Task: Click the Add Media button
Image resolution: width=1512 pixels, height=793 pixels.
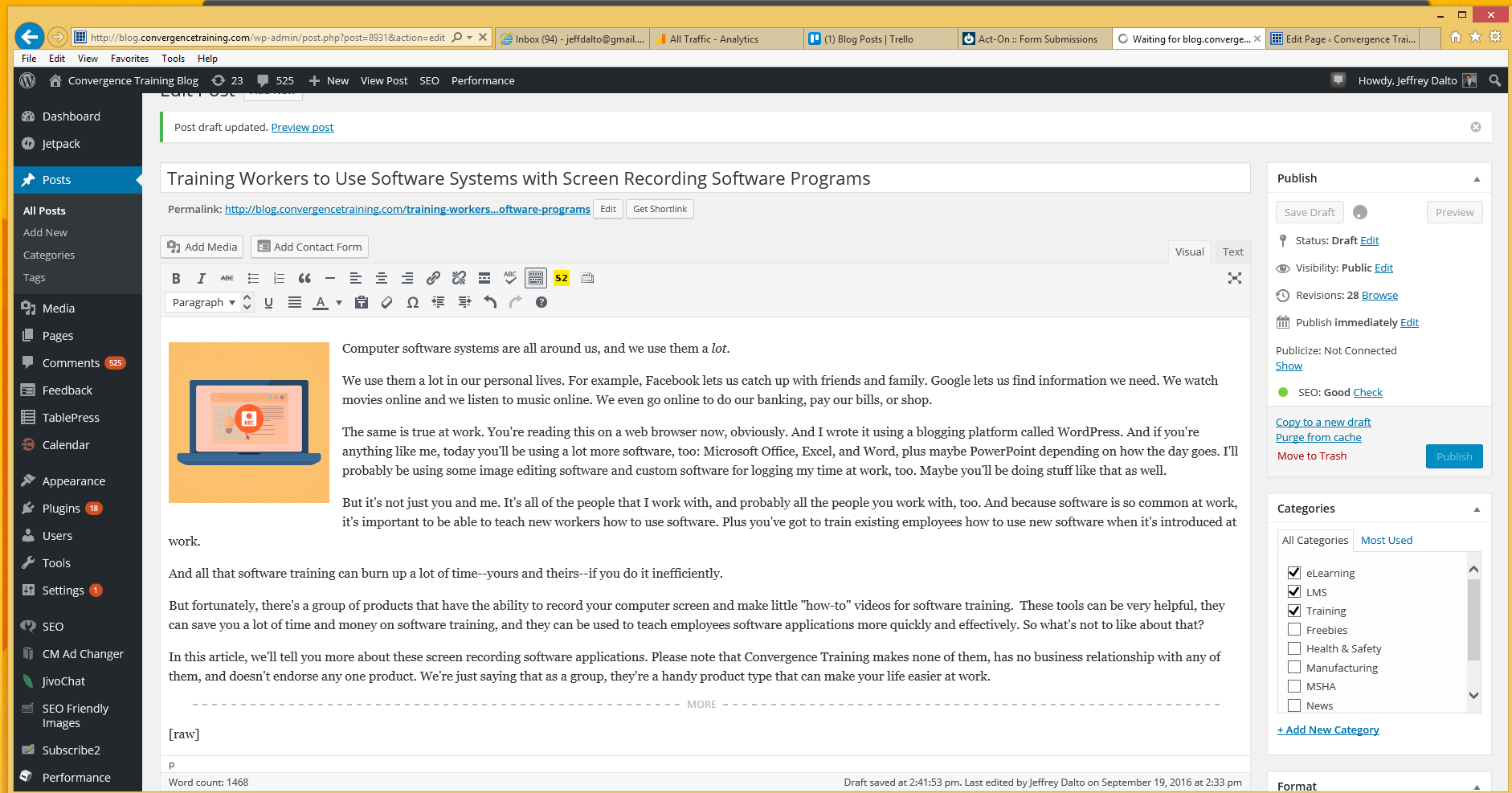Action: click(202, 247)
